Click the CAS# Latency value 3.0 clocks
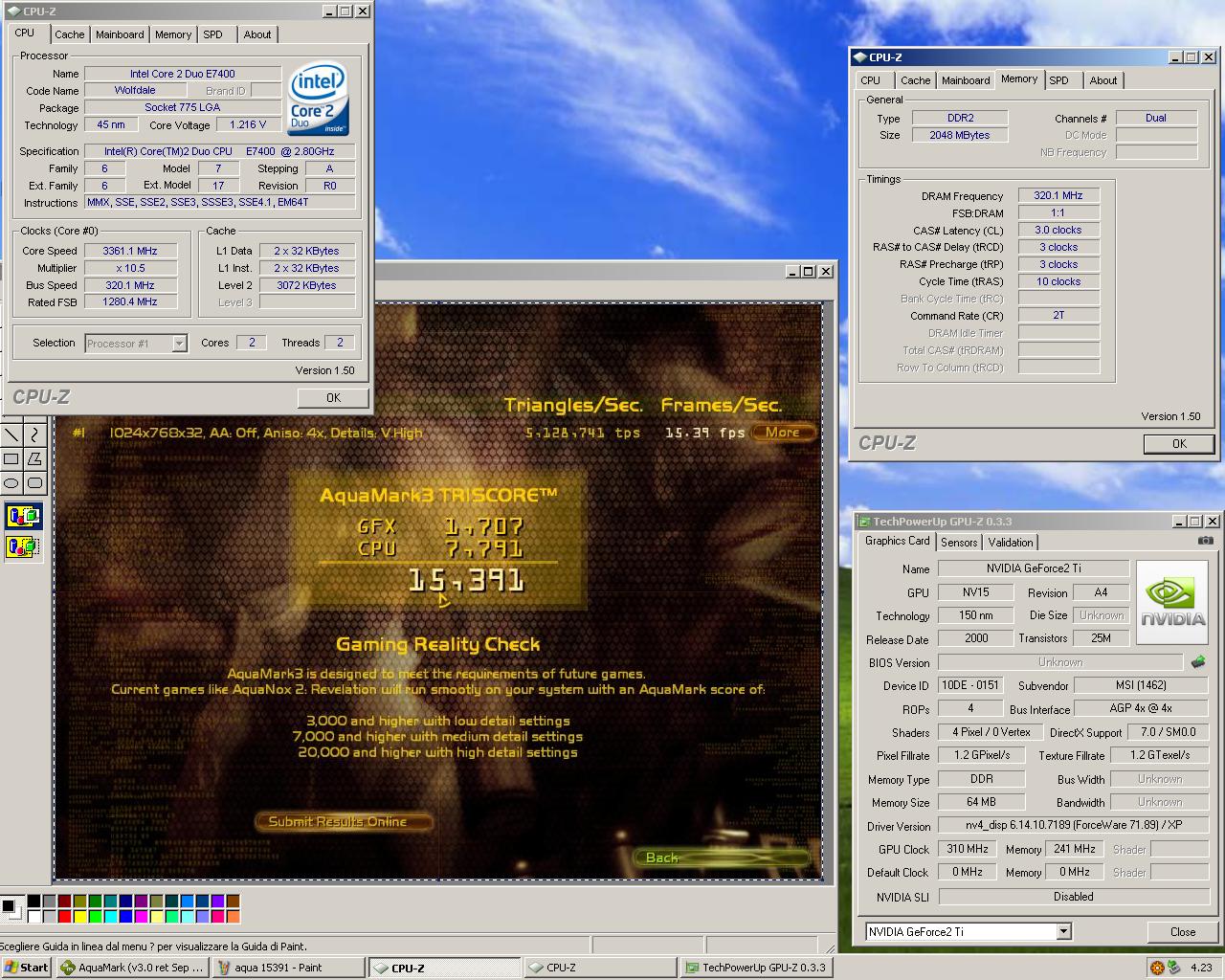This screenshot has height=980, width=1225. coord(1058,230)
